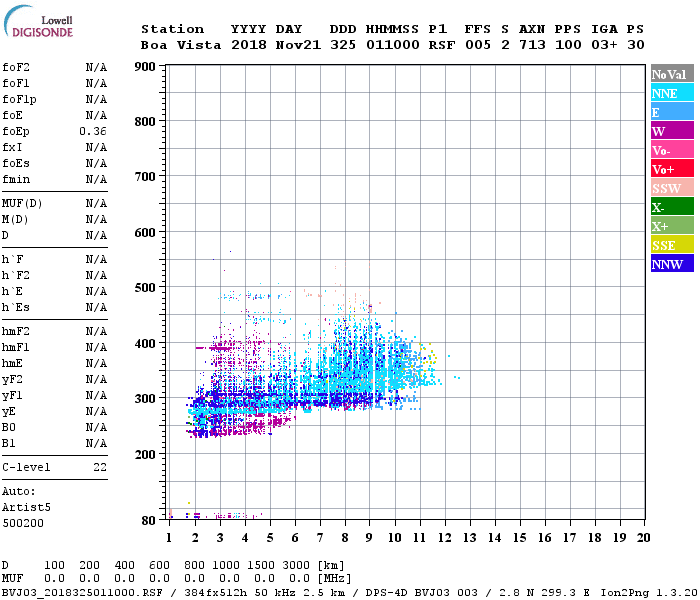Click the 10 MHz frequency axis label

pos(395,538)
